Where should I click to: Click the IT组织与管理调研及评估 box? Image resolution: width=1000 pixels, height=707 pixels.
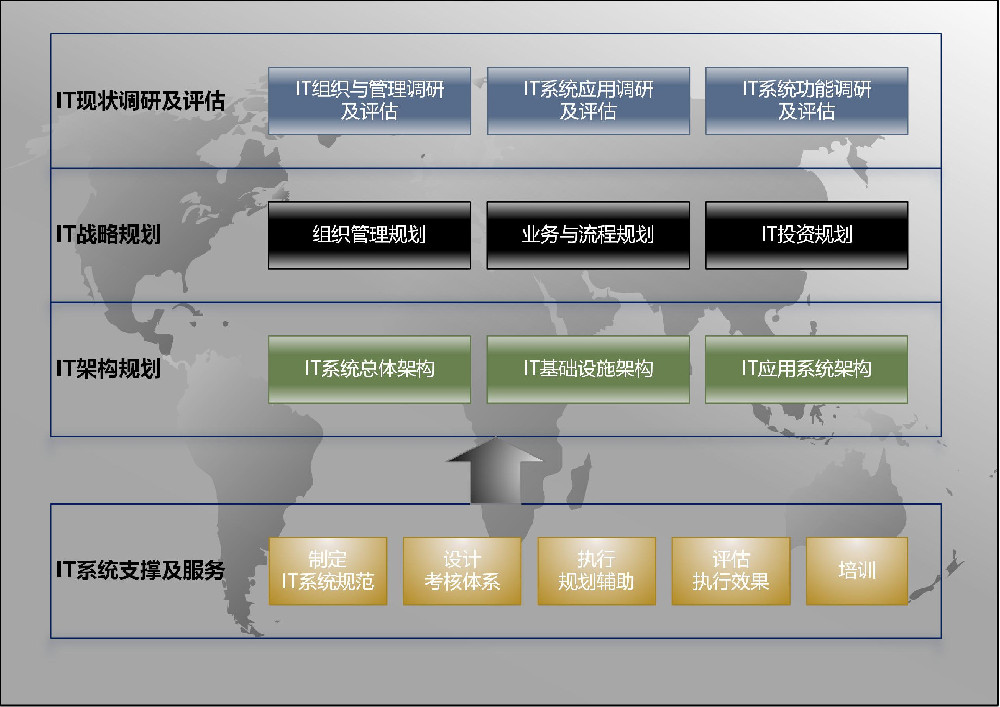click(370, 100)
